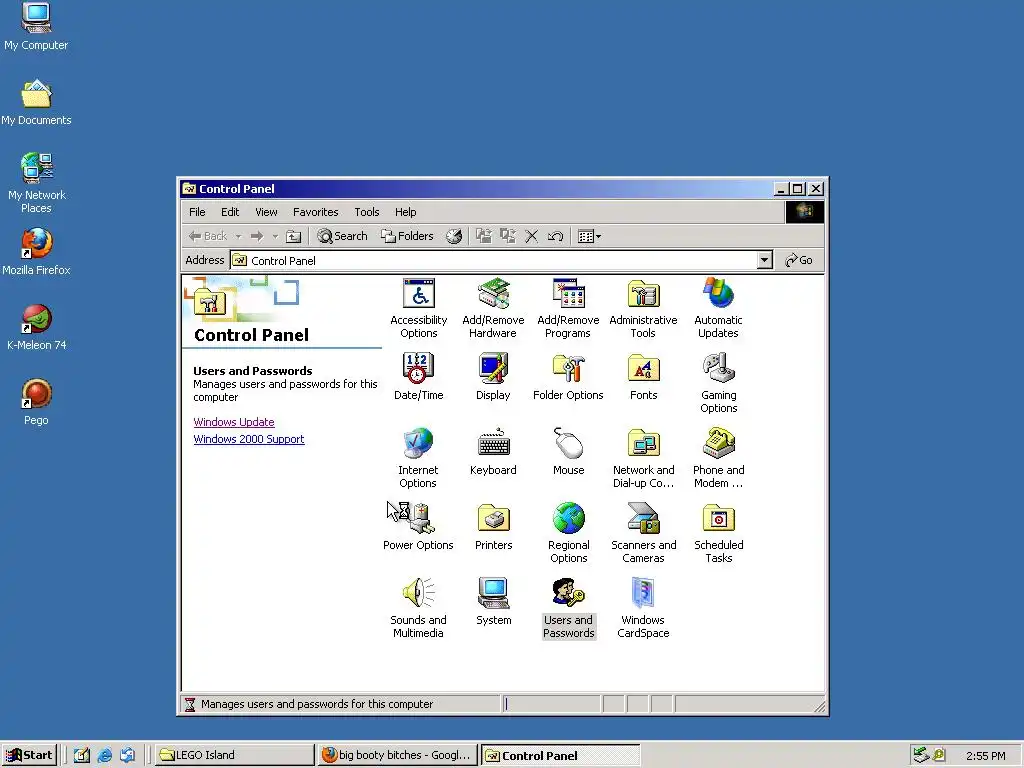The width and height of the screenshot is (1024, 768).
Task: Select Users and Passwords icon
Action: [568, 609]
